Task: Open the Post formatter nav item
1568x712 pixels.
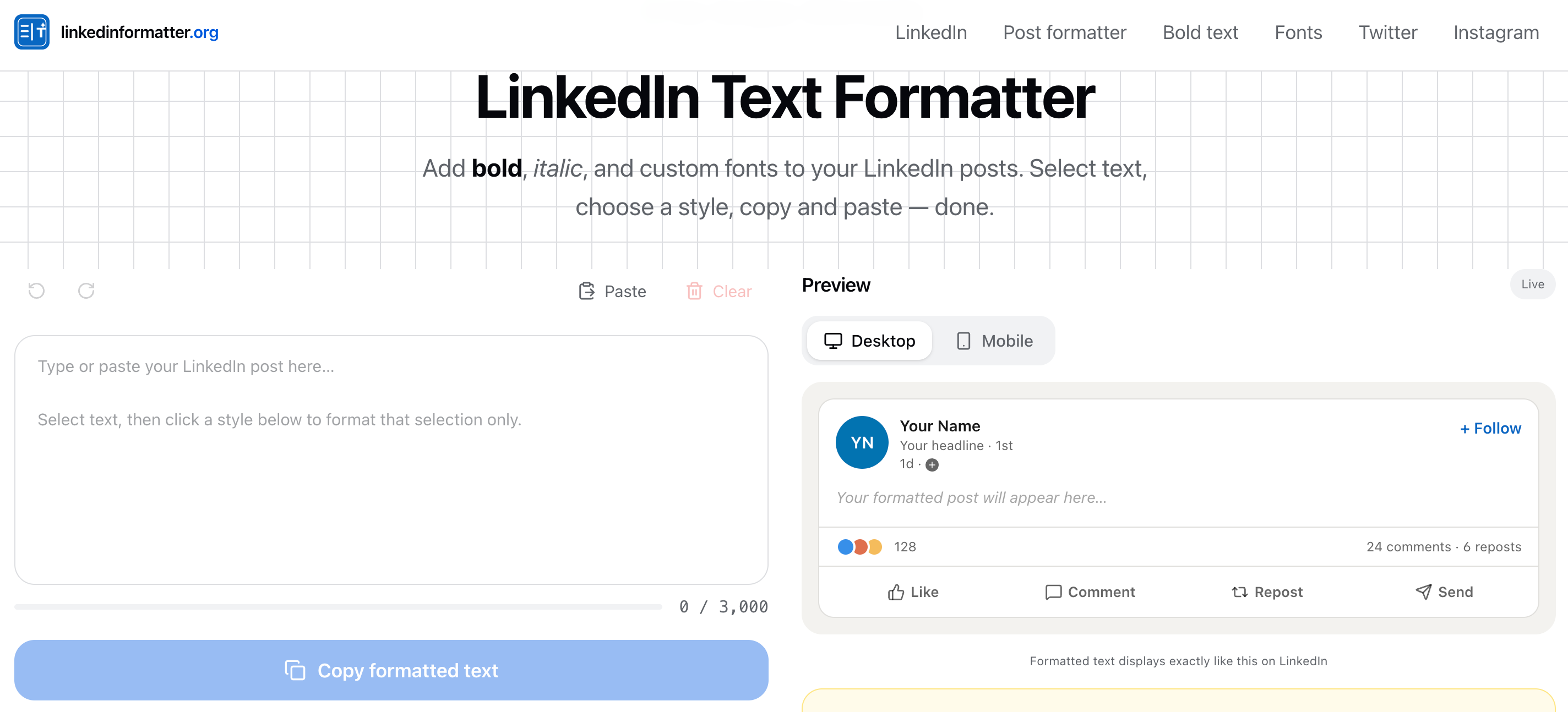Action: 1064,32
